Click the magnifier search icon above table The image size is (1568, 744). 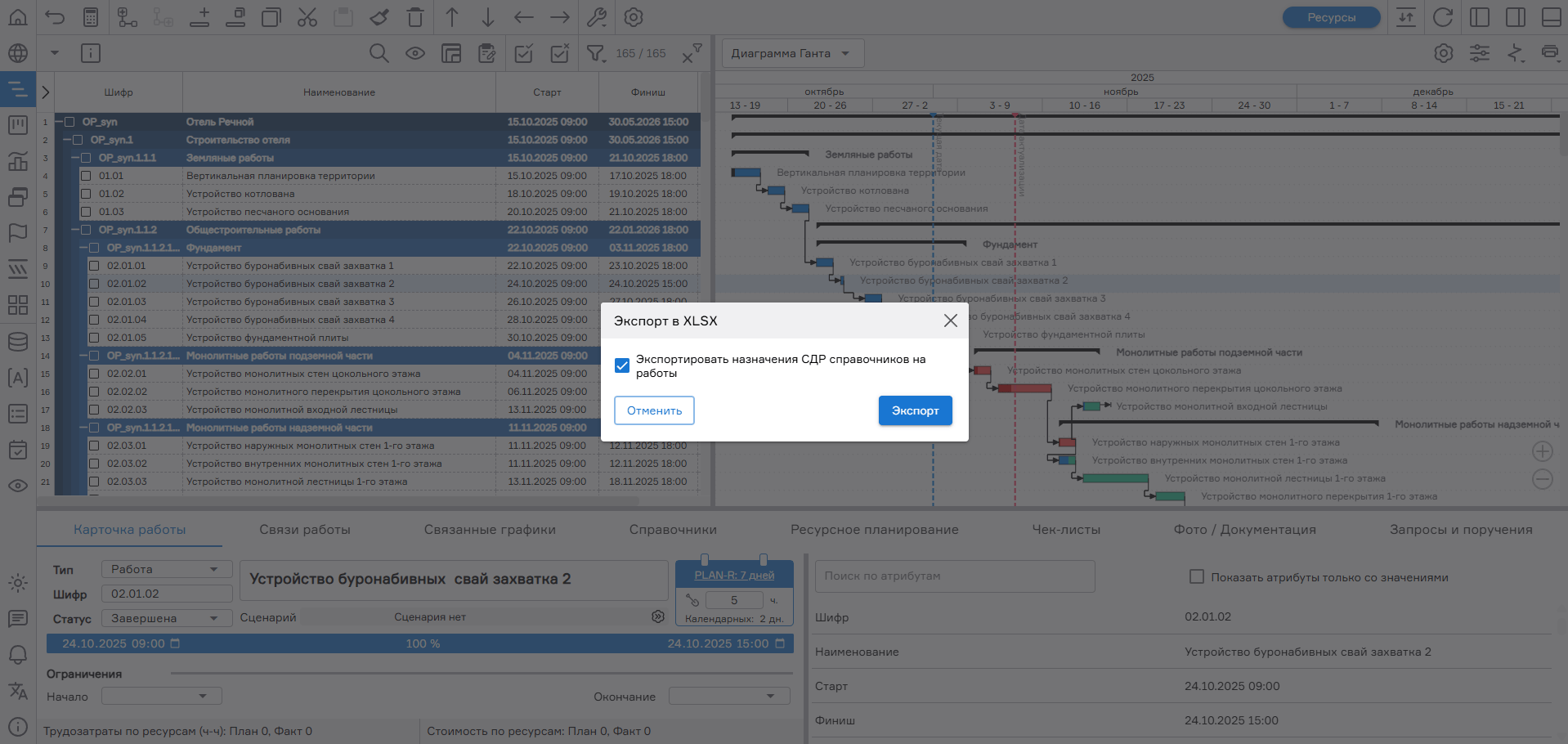click(x=379, y=54)
